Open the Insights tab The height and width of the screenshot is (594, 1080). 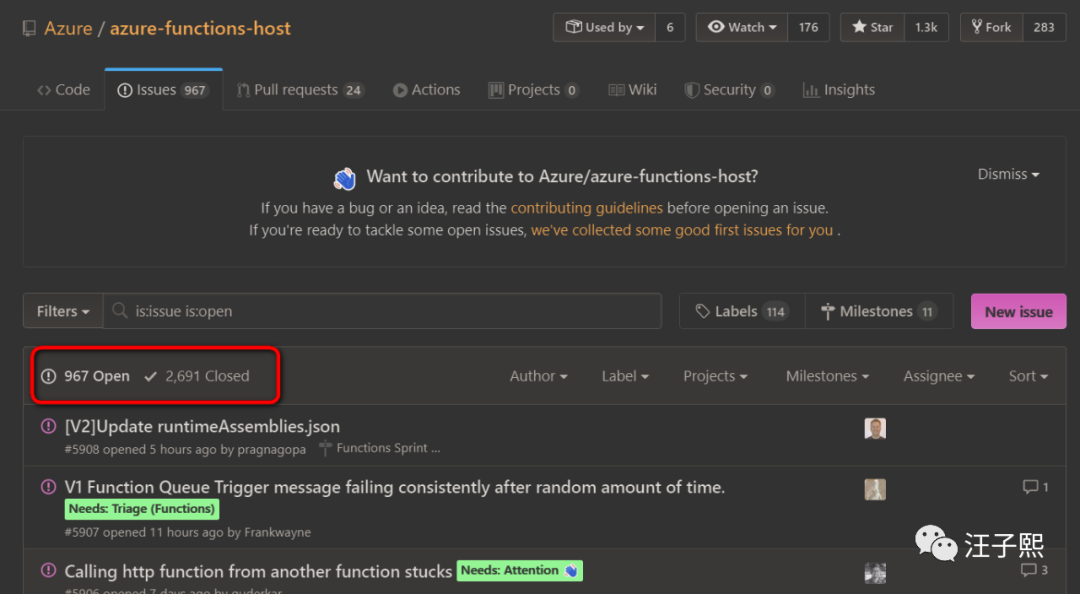coord(839,90)
